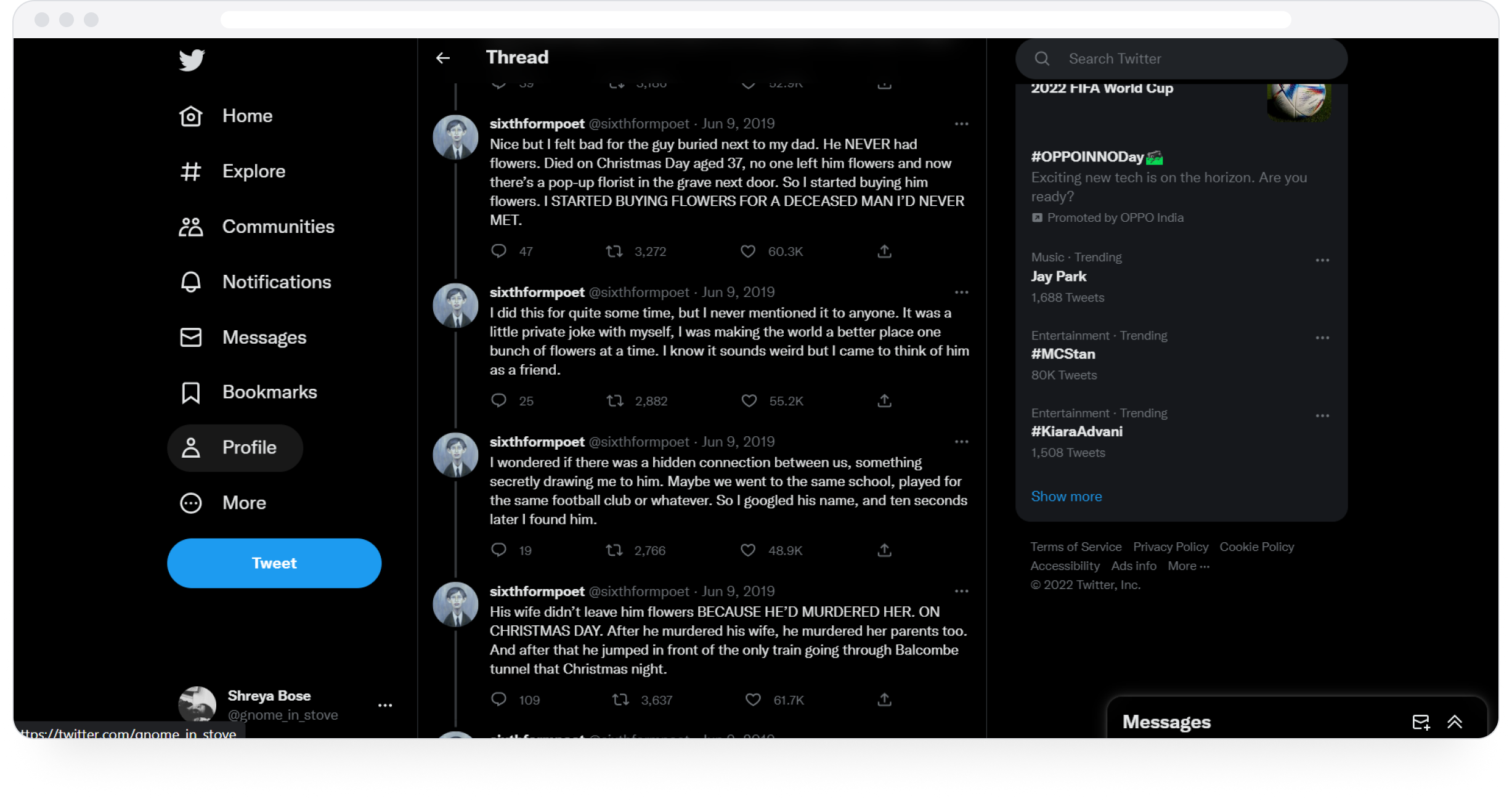1512x801 pixels.
Task: Click back arrow to exit thread
Action: (x=444, y=58)
